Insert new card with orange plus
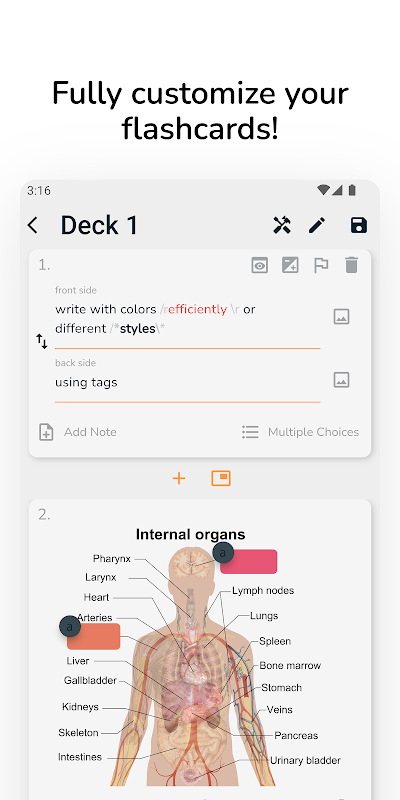400x800 pixels. coord(179,478)
